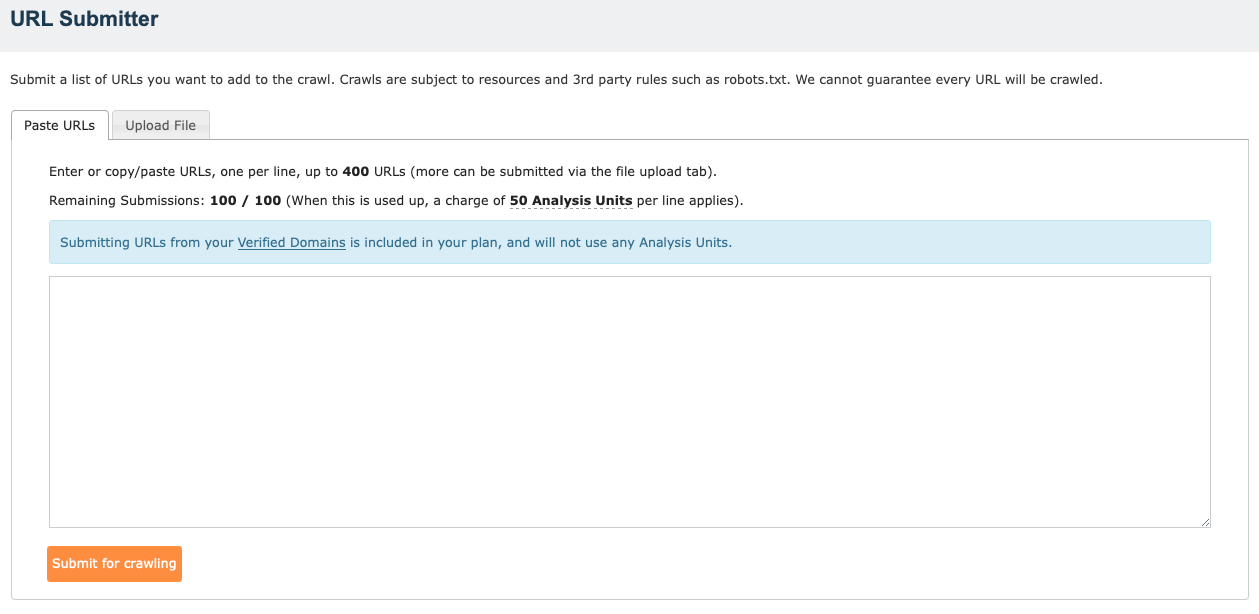Screen dimensions: 1259x614
Task: Switch to the Upload File tab
Action: (x=160, y=124)
